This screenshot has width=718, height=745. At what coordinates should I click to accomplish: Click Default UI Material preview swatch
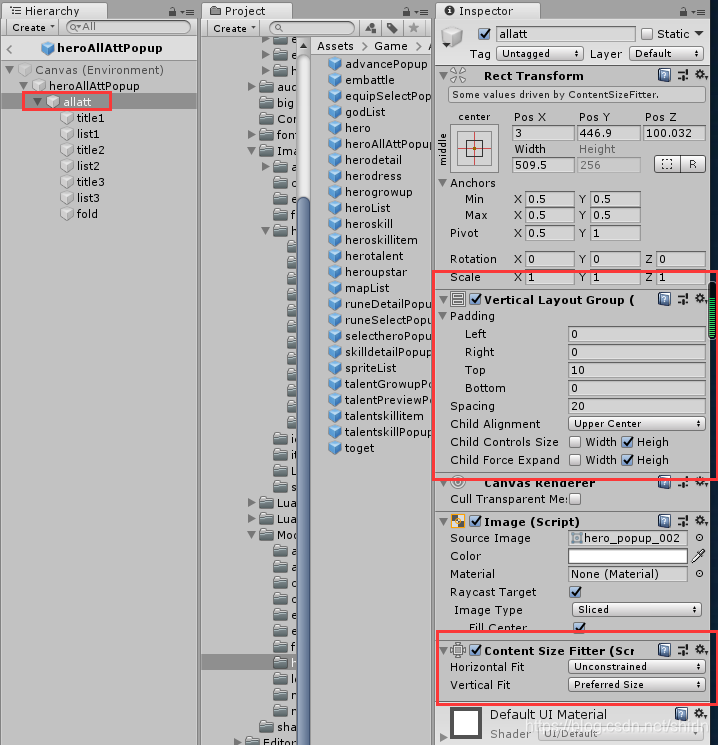point(466,723)
